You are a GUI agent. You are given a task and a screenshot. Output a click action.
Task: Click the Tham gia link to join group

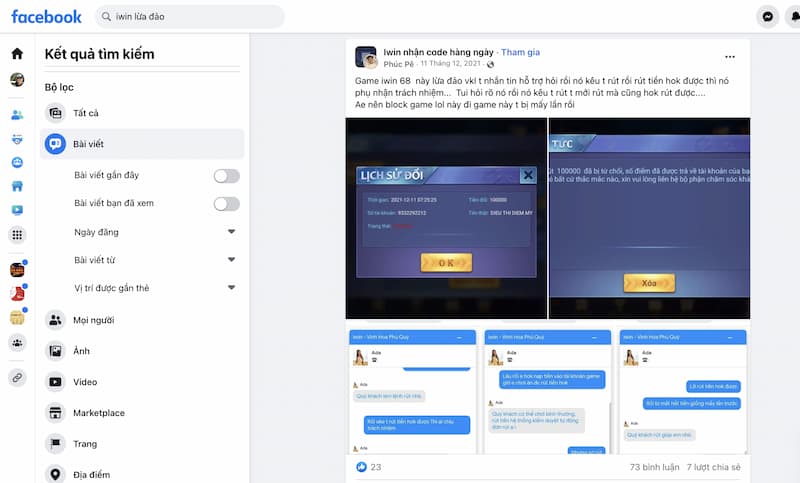520,52
